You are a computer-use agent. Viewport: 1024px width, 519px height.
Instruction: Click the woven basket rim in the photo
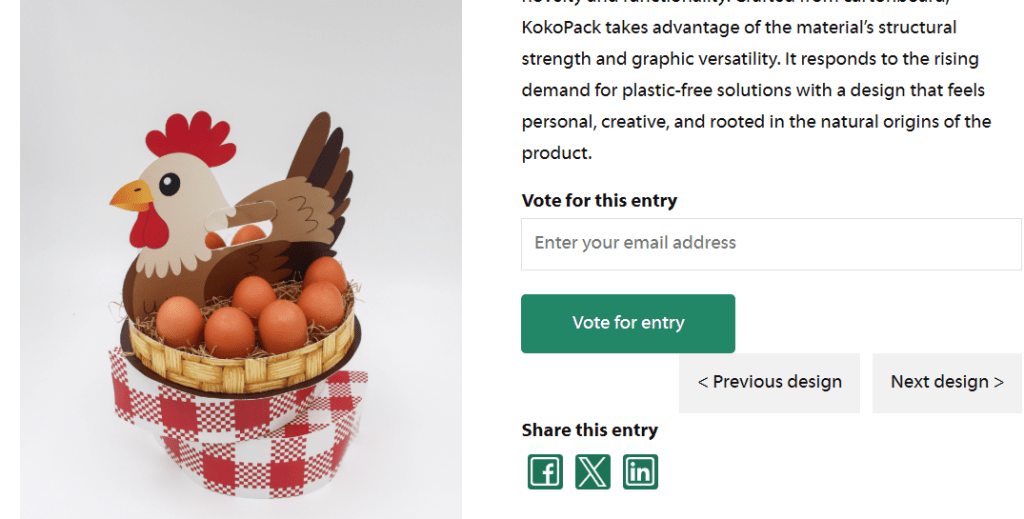coord(240,372)
